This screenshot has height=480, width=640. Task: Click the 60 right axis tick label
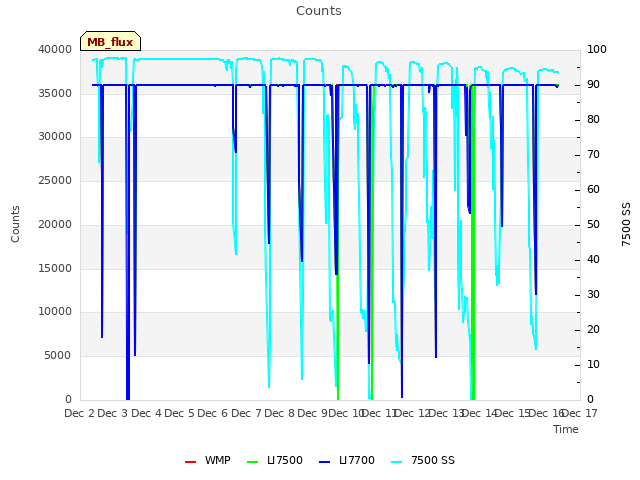(x=593, y=189)
